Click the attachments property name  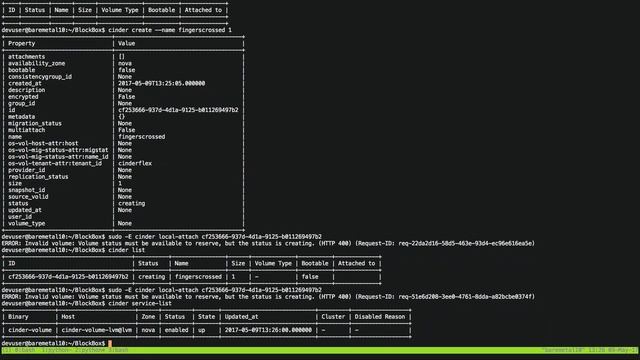tap(27, 57)
